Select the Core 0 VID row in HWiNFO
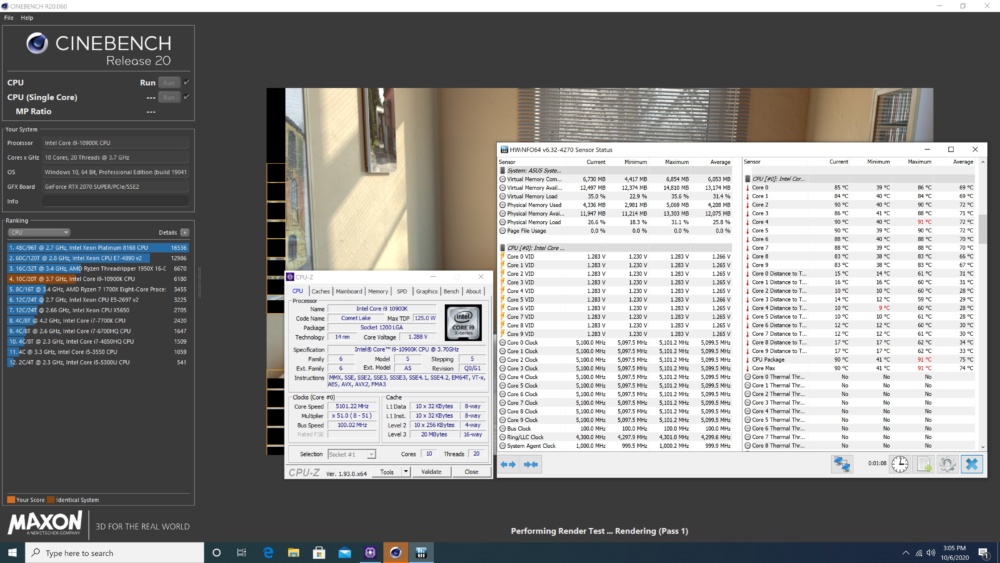 (616, 257)
